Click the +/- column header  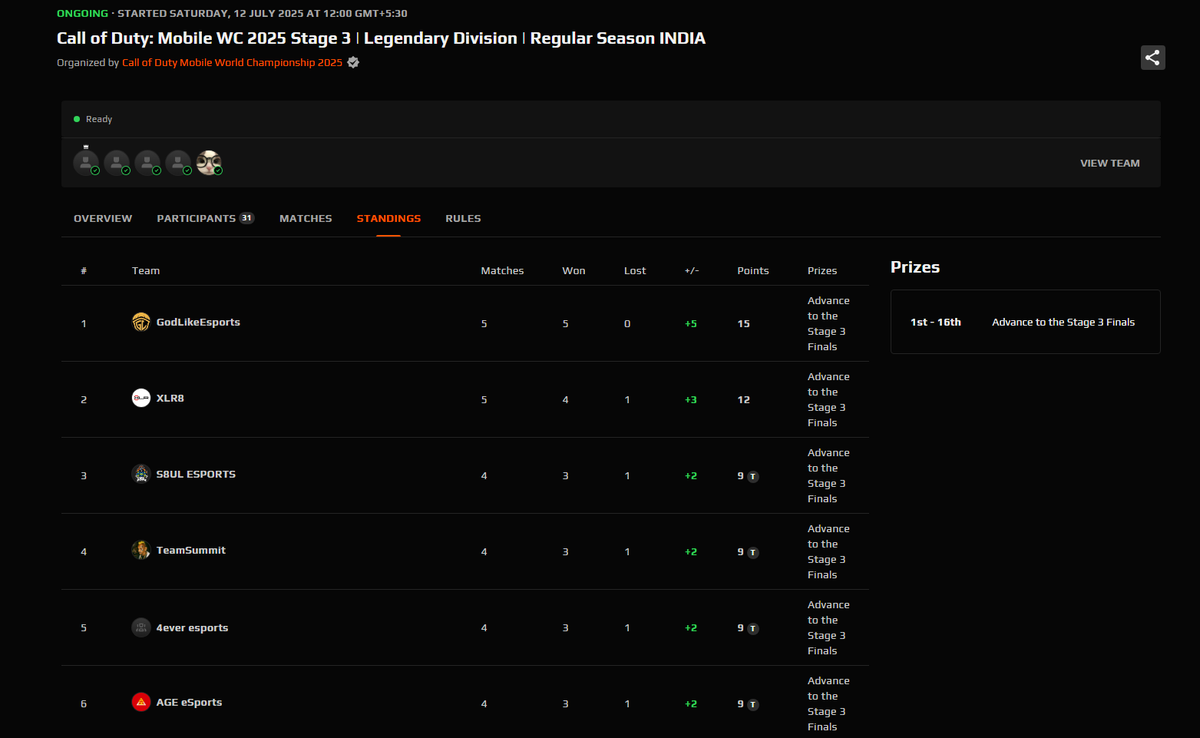pyautogui.click(x=692, y=271)
